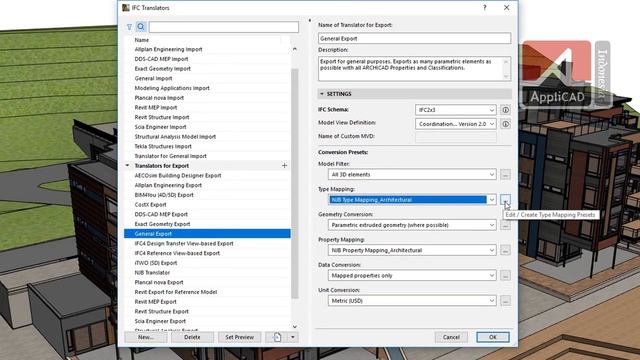Screen dimensions: 640x360
Task: Click the import/export translator document icon
Action: click(x=276, y=337)
